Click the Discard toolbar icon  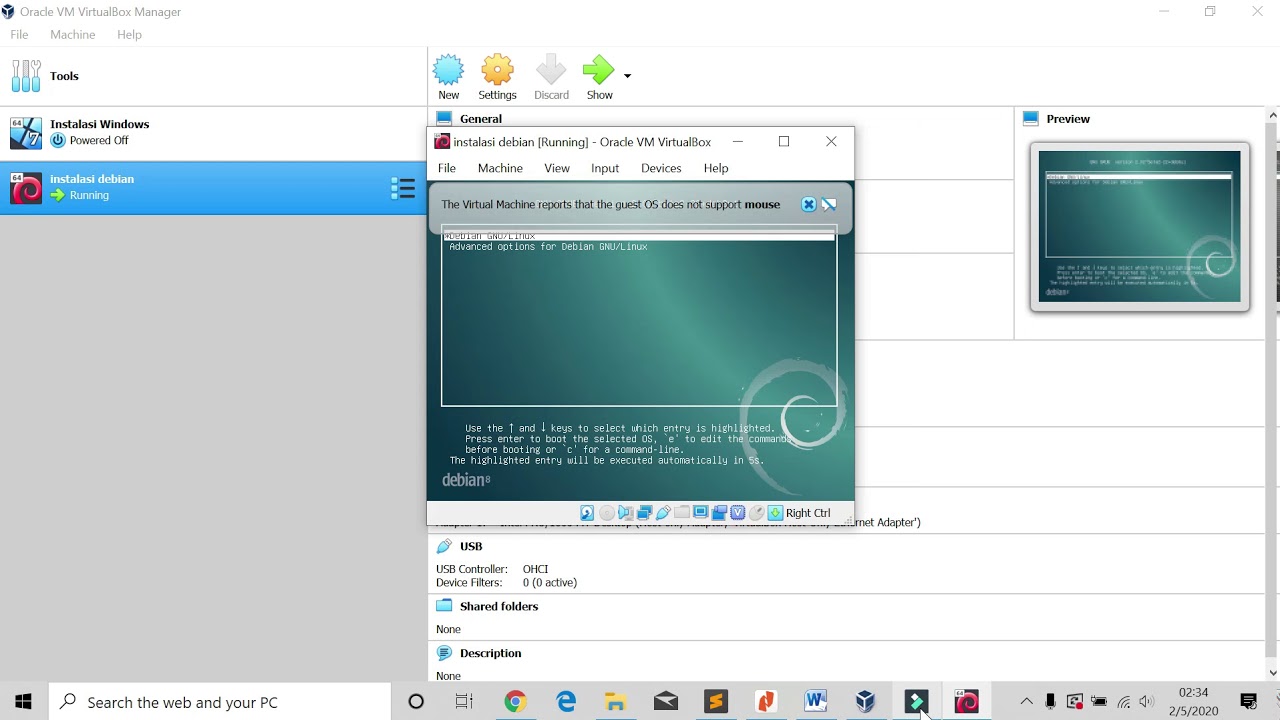coord(551,78)
